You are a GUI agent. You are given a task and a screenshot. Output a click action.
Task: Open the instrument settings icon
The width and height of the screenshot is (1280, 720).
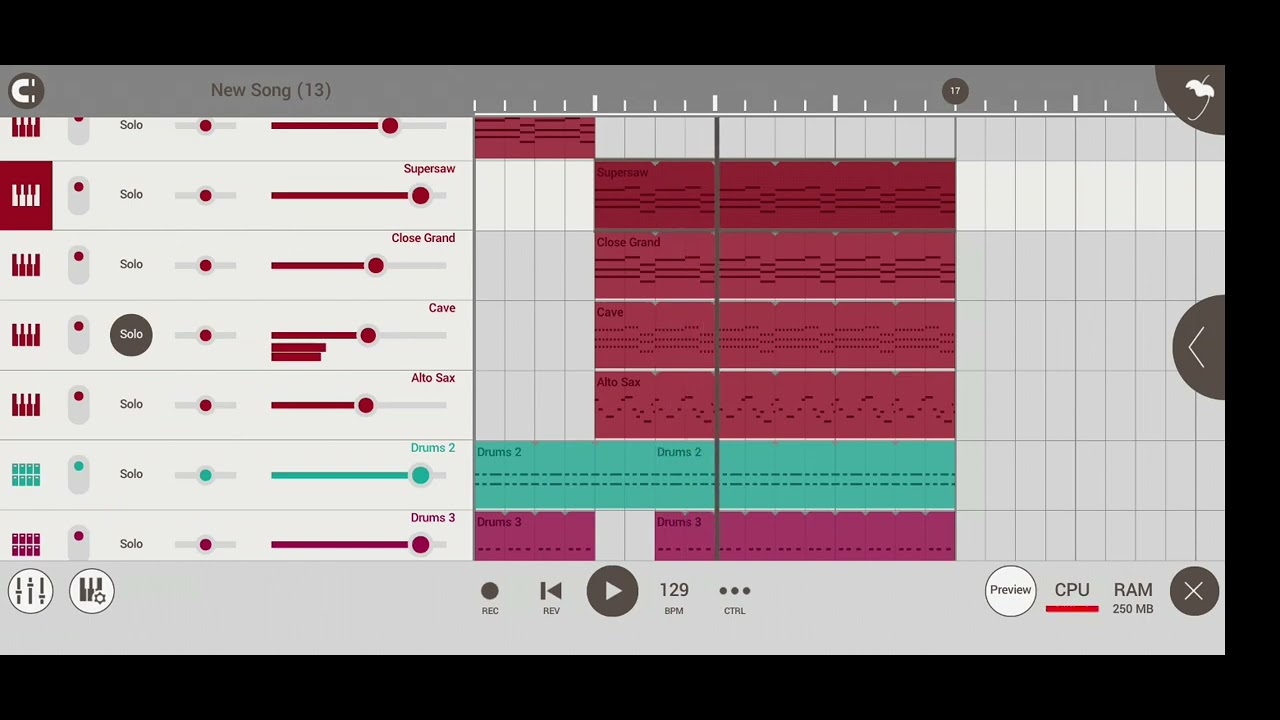click(x=92, y=591)
